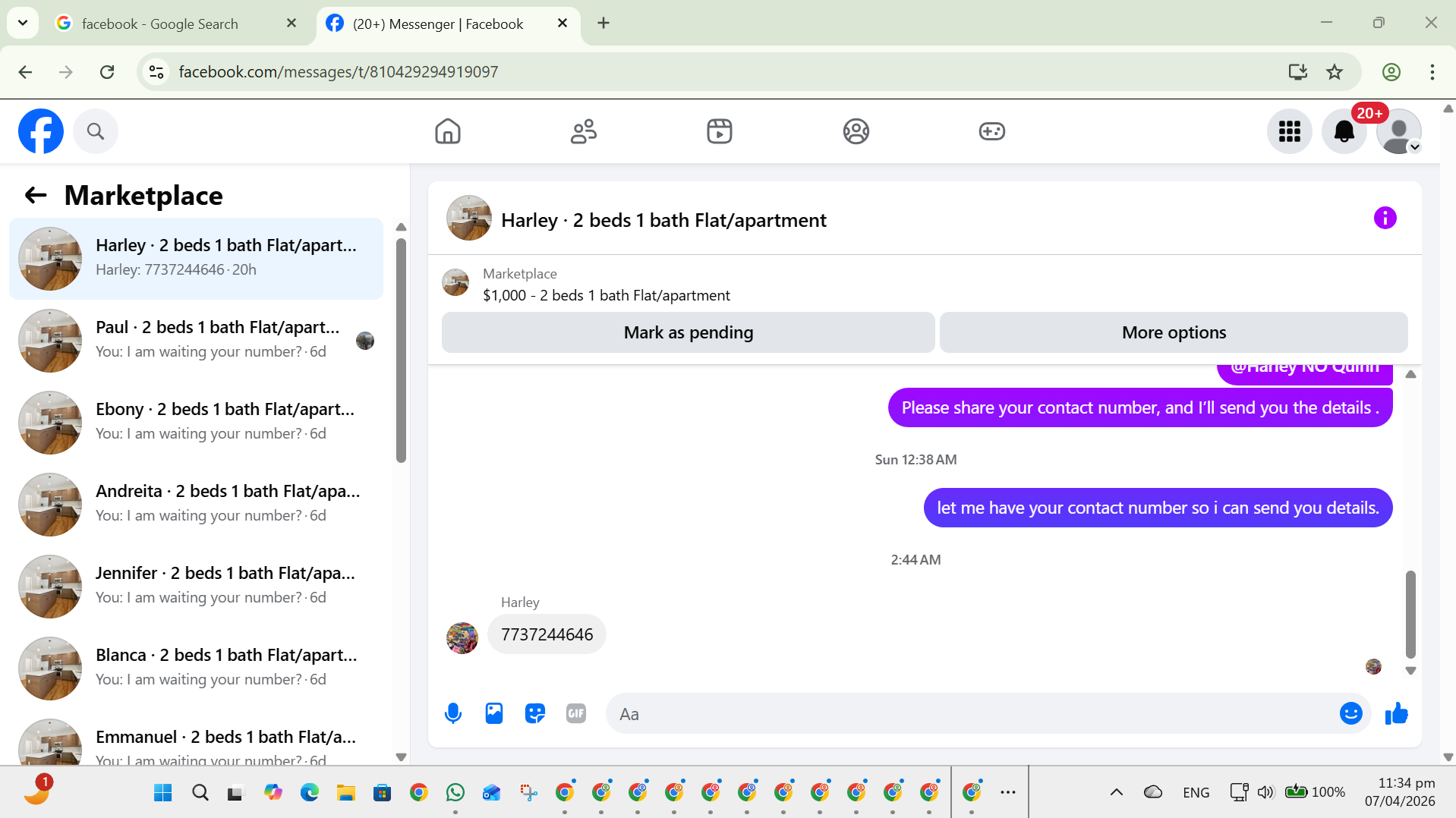The width and height of the screenshot is (1456, 818).
Task: Open Harley's conversation in the list
Action: click(x=196, y=259)
